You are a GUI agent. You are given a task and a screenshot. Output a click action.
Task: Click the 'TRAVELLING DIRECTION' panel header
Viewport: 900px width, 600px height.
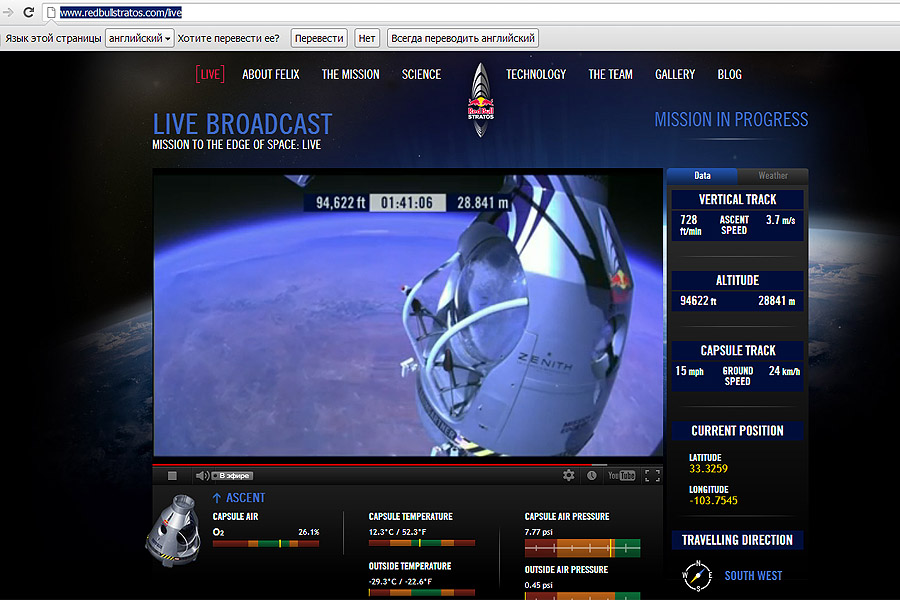click(x=738, y=540)
